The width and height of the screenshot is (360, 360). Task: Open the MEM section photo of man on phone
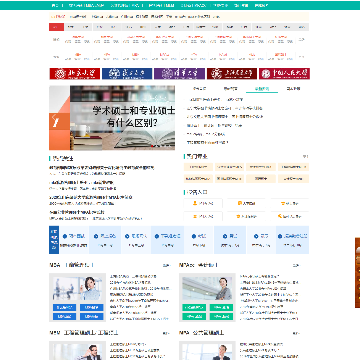(x=78, y=352)
